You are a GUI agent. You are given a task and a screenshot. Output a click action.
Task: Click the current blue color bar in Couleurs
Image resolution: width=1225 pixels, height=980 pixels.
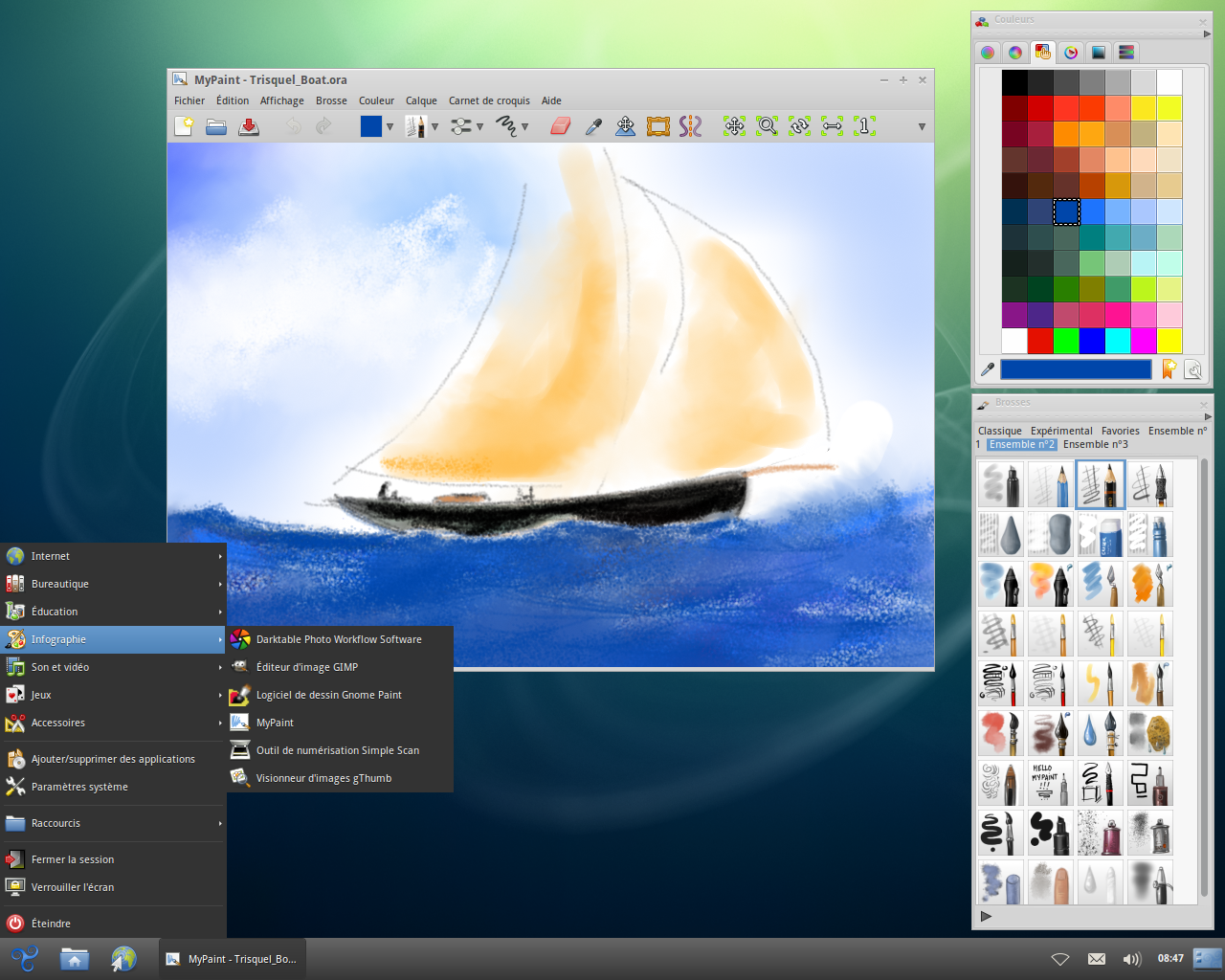point(1076,369)
